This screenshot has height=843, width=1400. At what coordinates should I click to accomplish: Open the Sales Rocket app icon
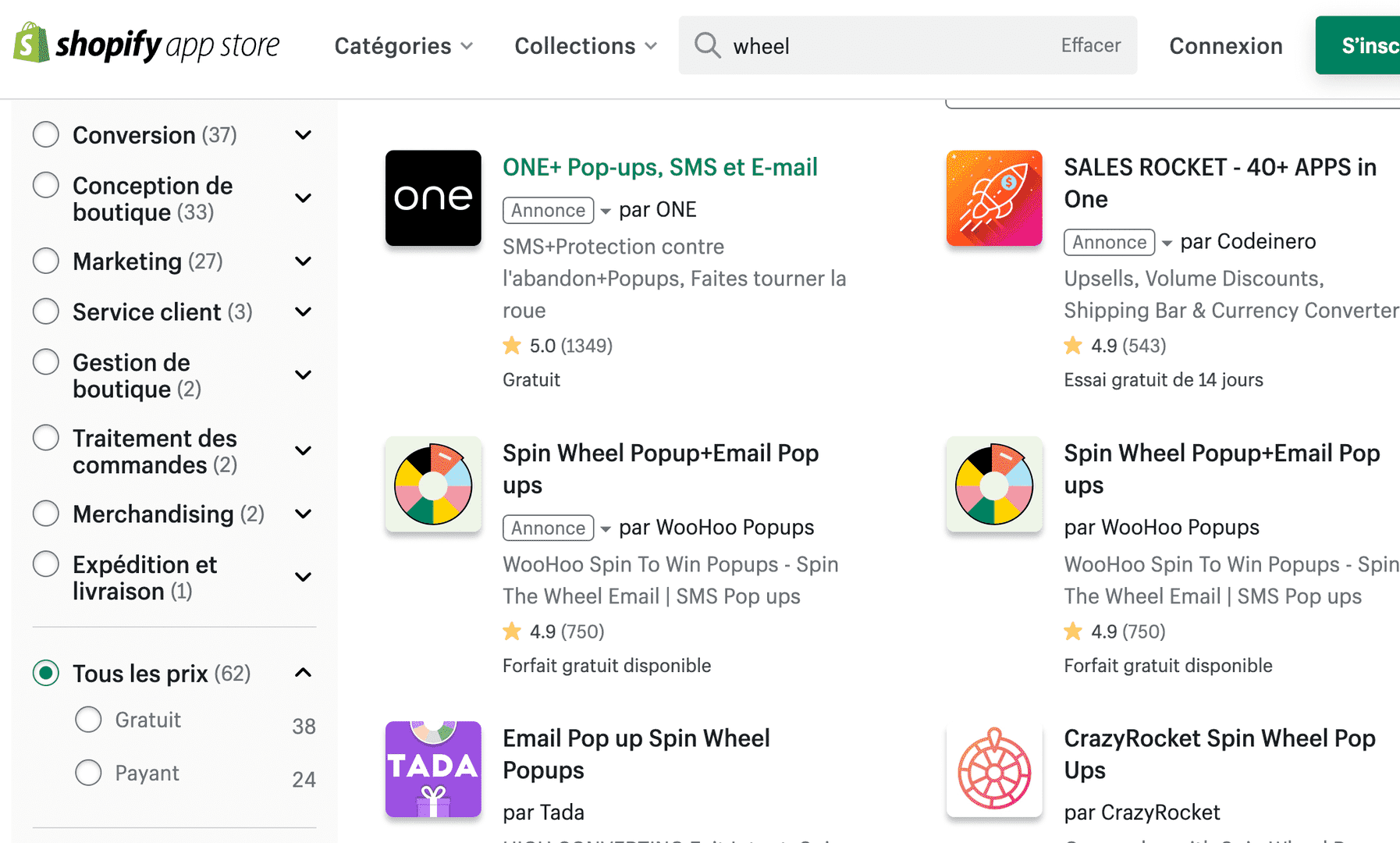pos(994,198)
